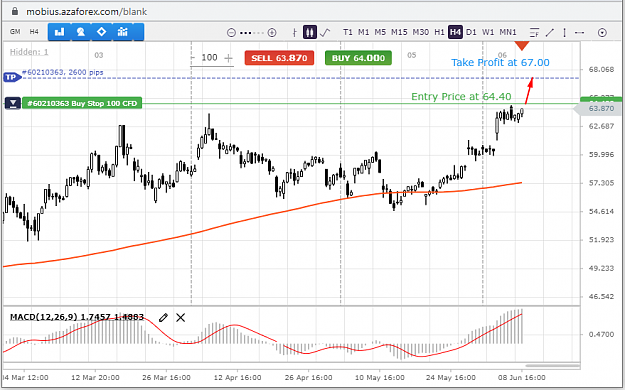The height and width of the screenshot is (390, 625).
Task: Select the M1 timeframe
Action: [x=363, y=32]
